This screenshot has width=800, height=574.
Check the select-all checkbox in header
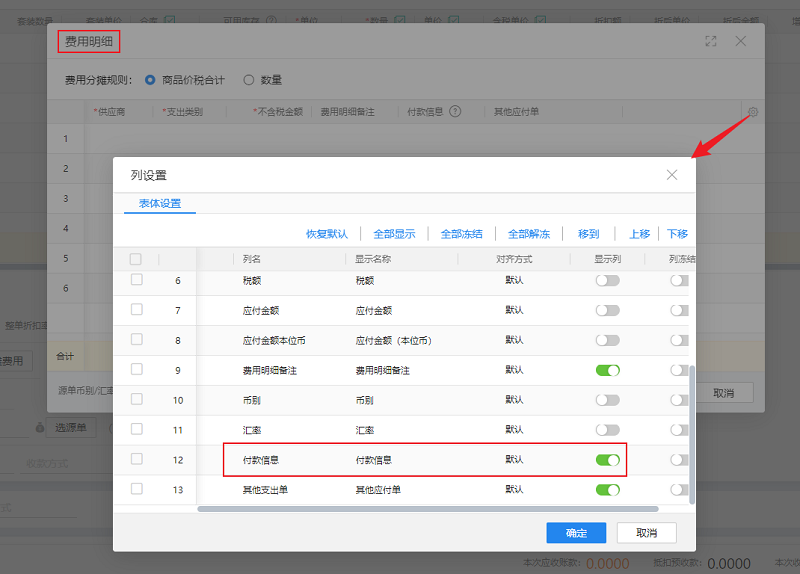point(136,259)
